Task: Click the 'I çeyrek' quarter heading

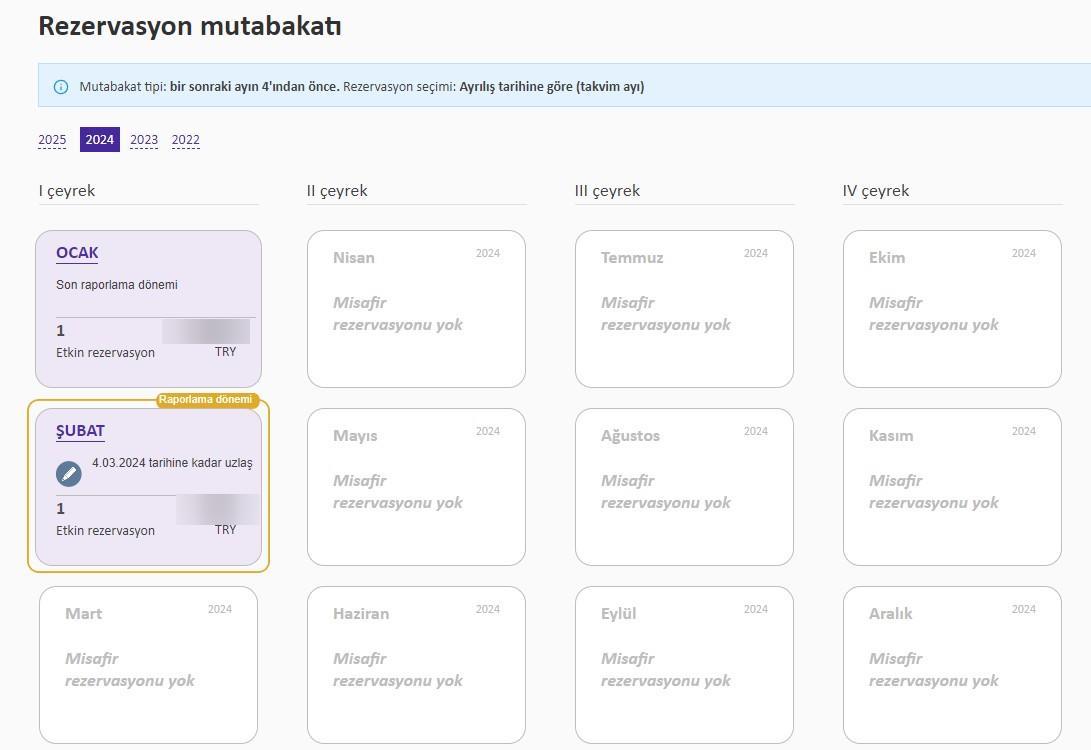Action: click(x=67, y=191)
